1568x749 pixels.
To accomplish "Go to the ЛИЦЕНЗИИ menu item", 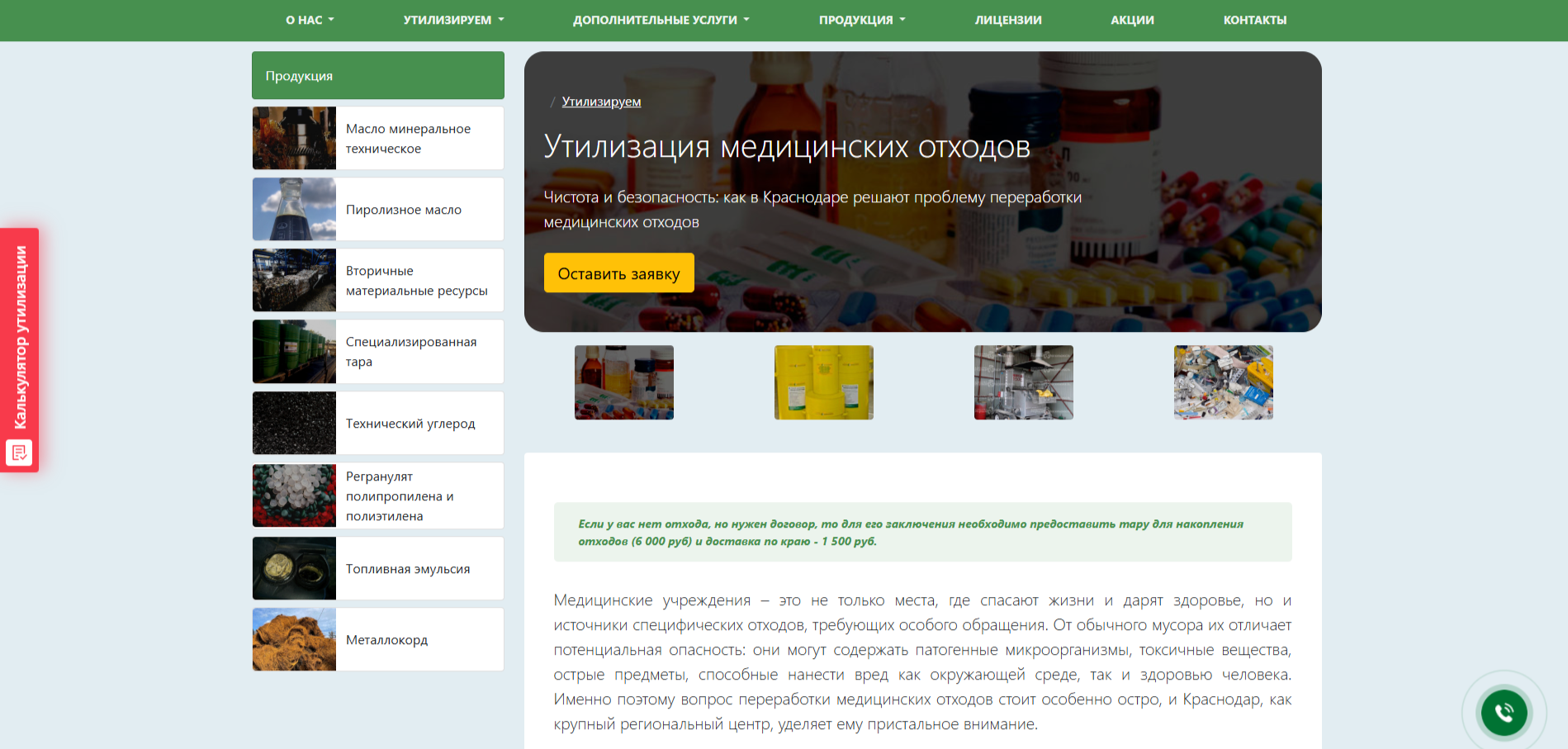I will [1008, 20].
